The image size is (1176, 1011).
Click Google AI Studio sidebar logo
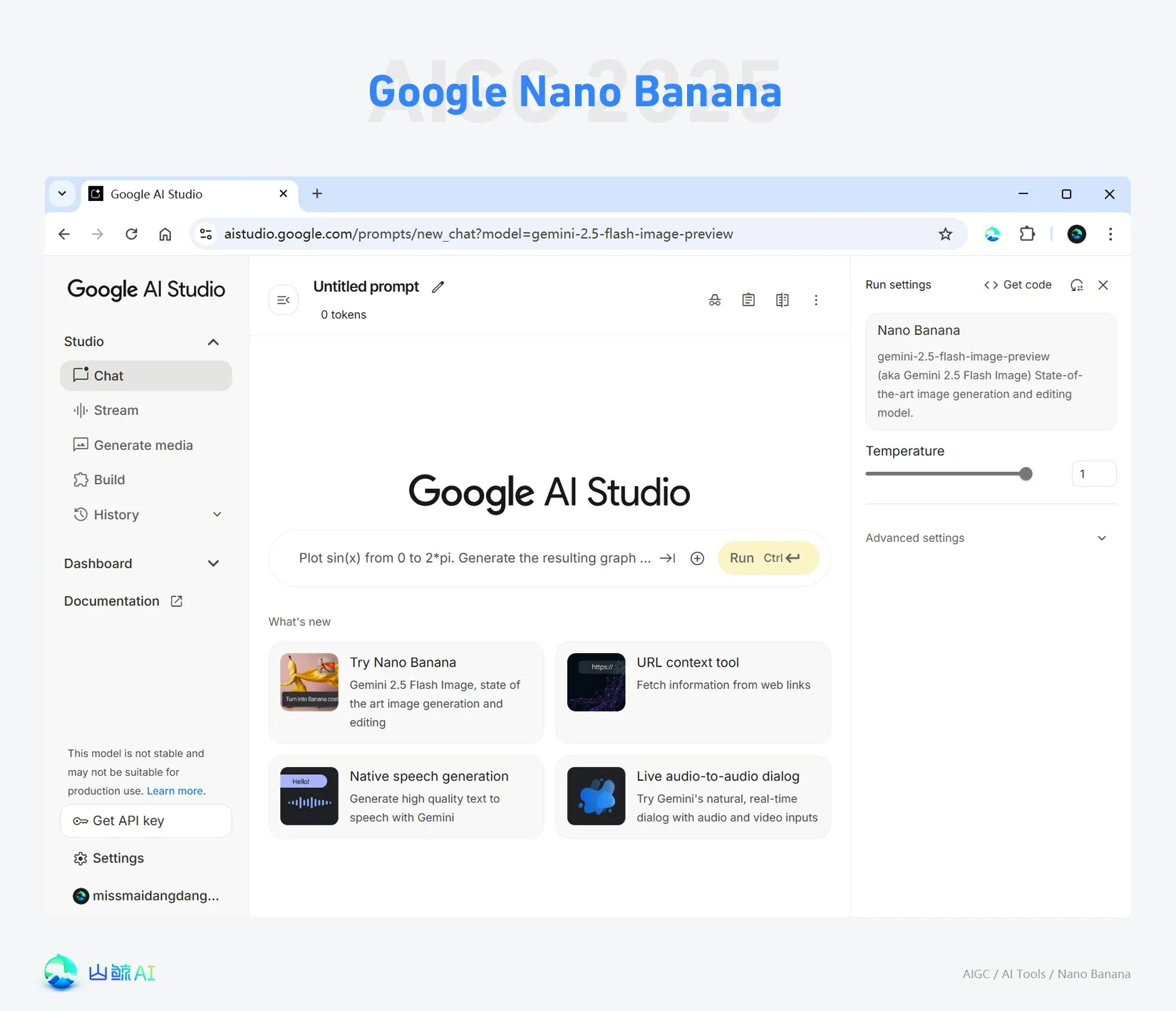[x=146, y=289]
